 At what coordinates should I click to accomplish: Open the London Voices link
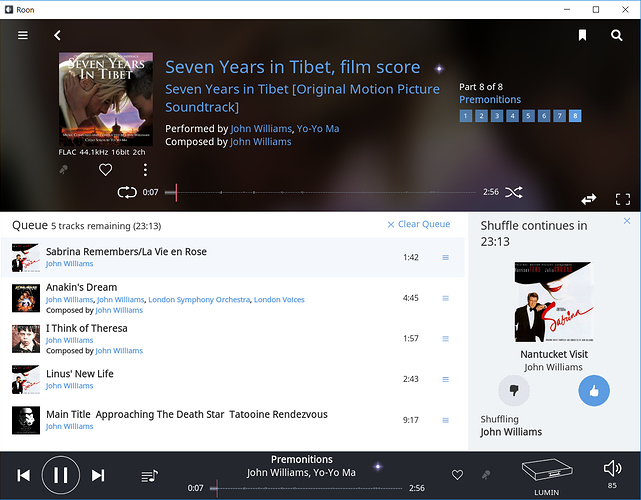pos(279,300)
